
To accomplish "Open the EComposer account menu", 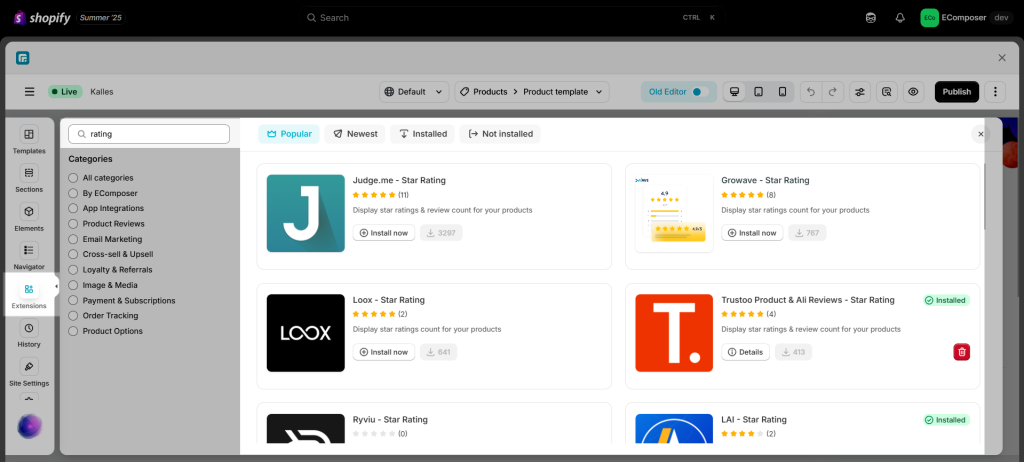I will pos(967,18).
